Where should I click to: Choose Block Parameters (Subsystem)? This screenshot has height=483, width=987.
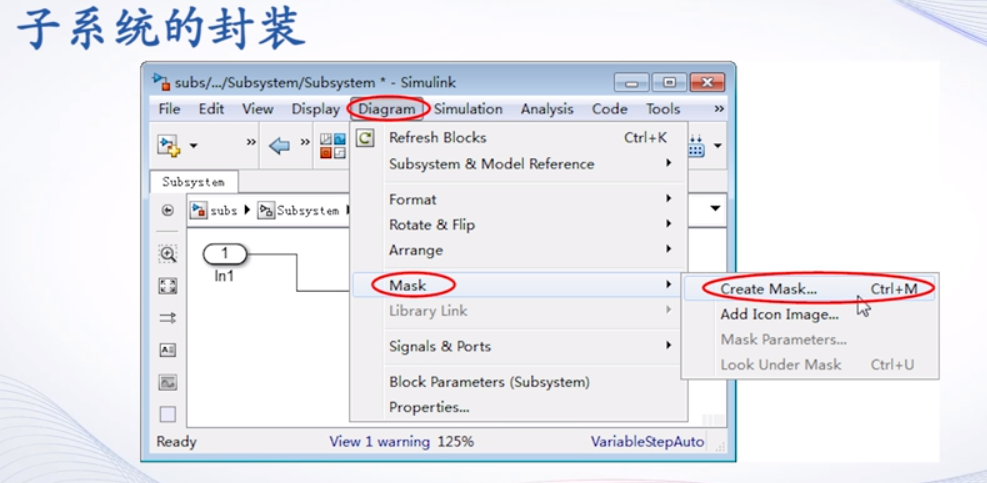tap(519, 382)
